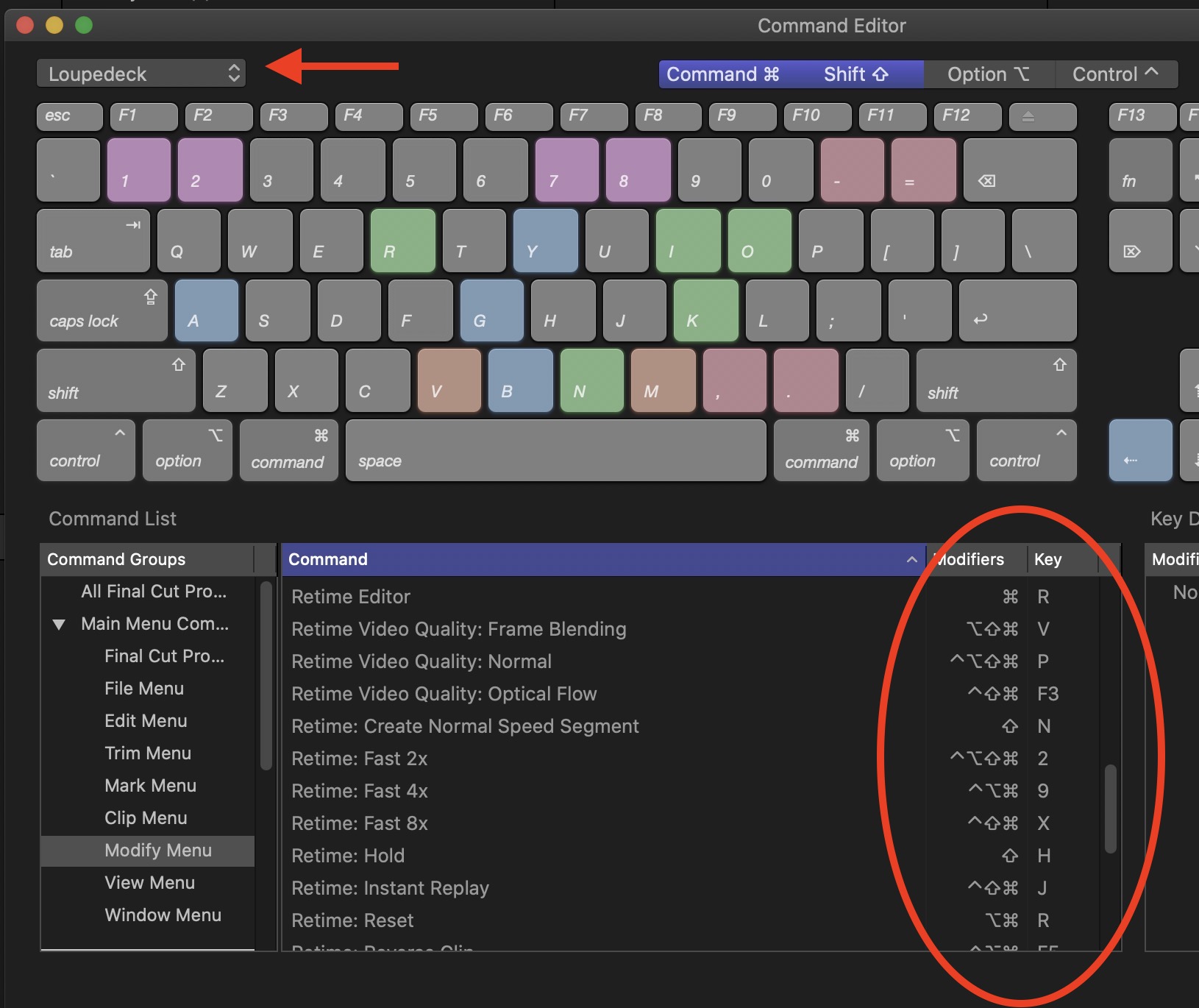Toggle the Option modifier button

click(x=989, y=74)
